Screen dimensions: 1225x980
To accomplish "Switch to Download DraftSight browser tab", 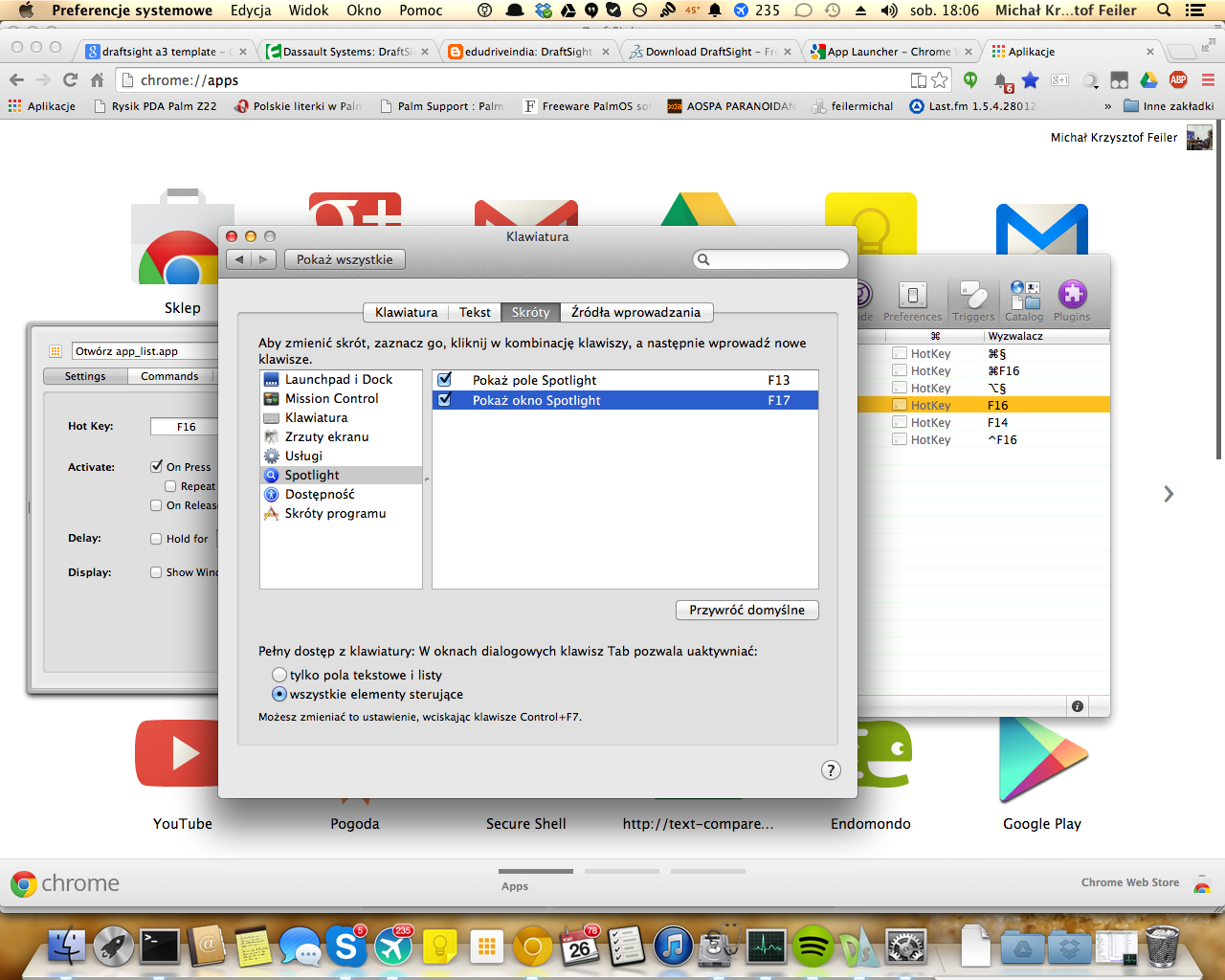I will (x=710, y=52).
